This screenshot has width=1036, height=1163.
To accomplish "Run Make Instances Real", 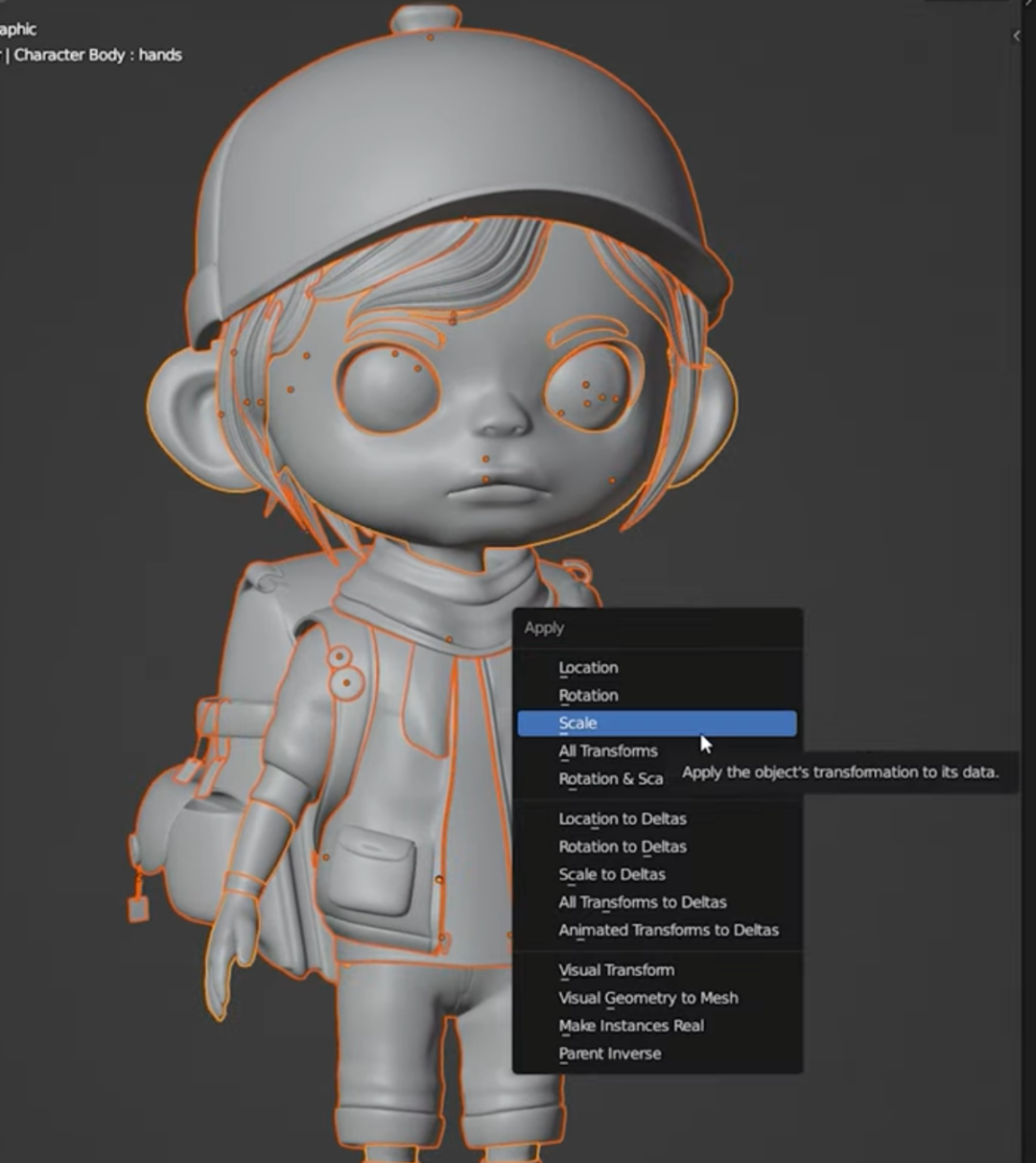I will coord(630,1026).
